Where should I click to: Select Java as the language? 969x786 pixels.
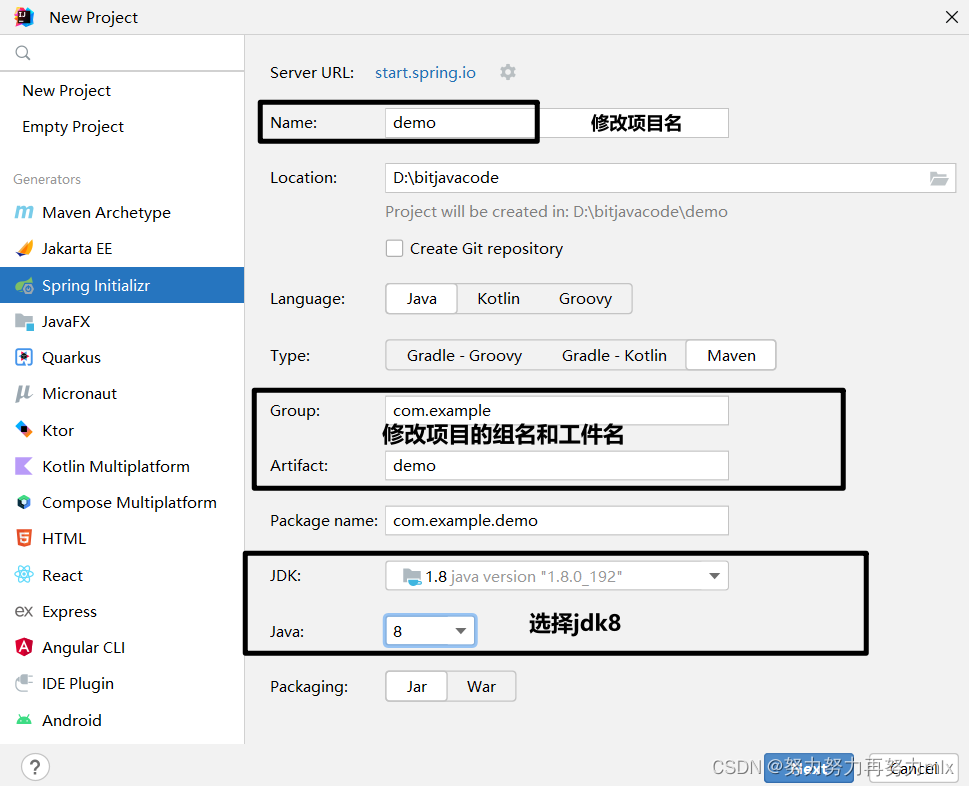pyautogui.click(x=421, y=299)
